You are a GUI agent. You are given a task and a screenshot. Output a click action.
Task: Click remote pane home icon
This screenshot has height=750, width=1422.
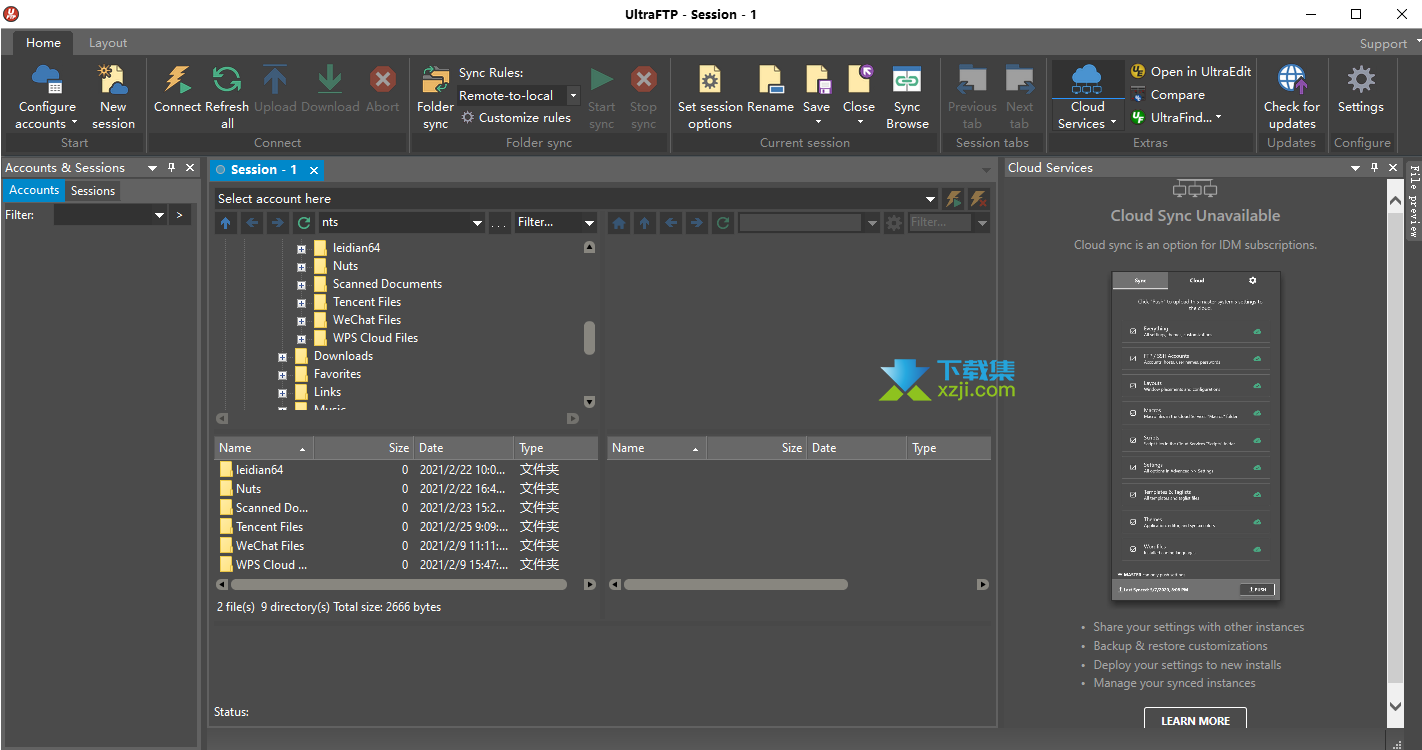619,223
